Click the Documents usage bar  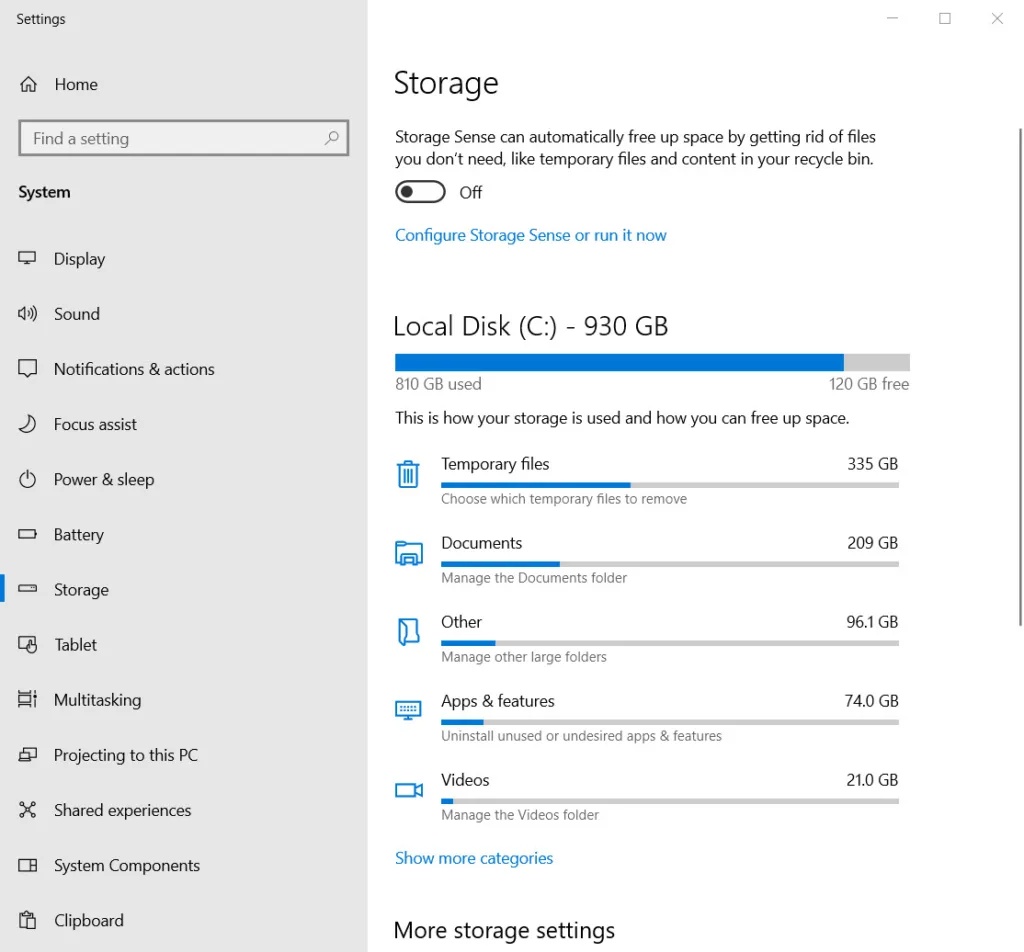(x=670, y=564)
